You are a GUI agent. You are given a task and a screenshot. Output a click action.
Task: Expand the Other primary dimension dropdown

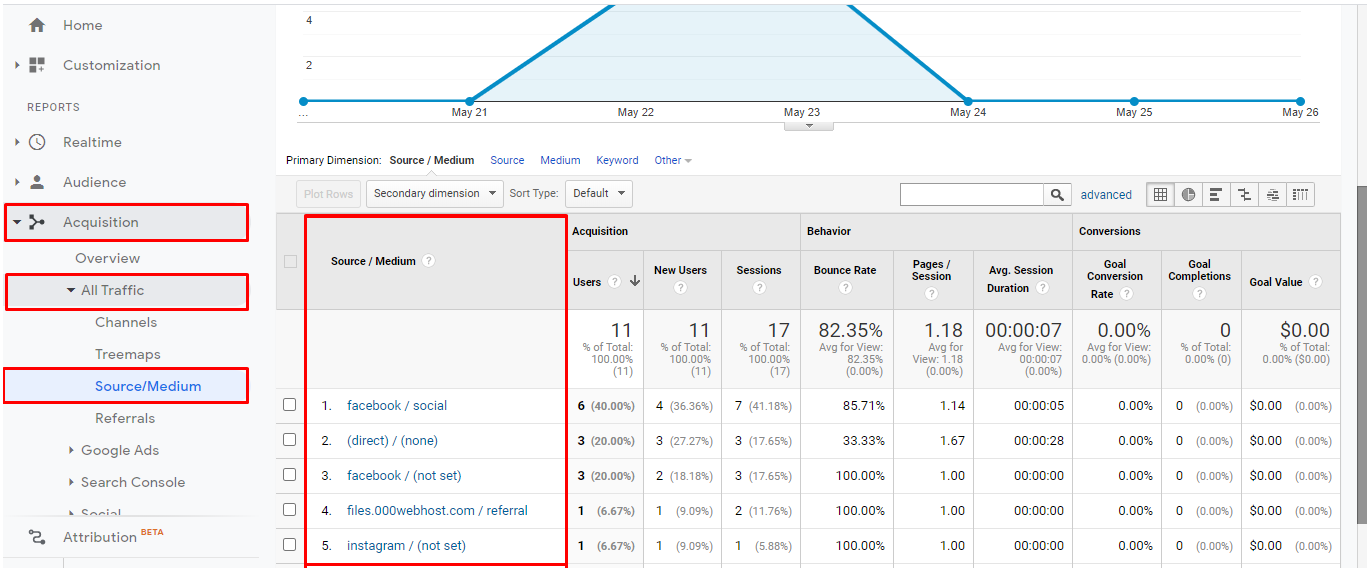[x=672, y=160]
